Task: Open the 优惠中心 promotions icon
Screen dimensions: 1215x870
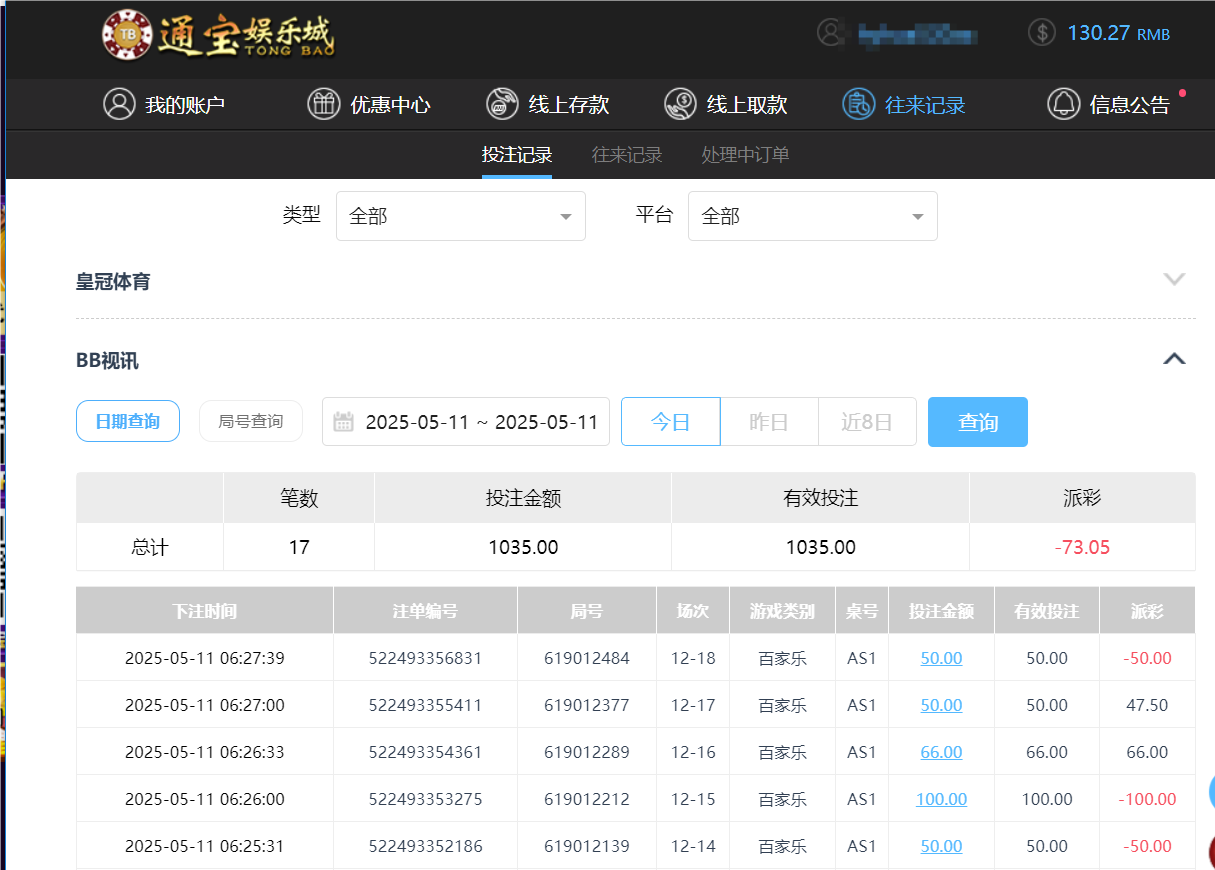Action: click(323, 103)
